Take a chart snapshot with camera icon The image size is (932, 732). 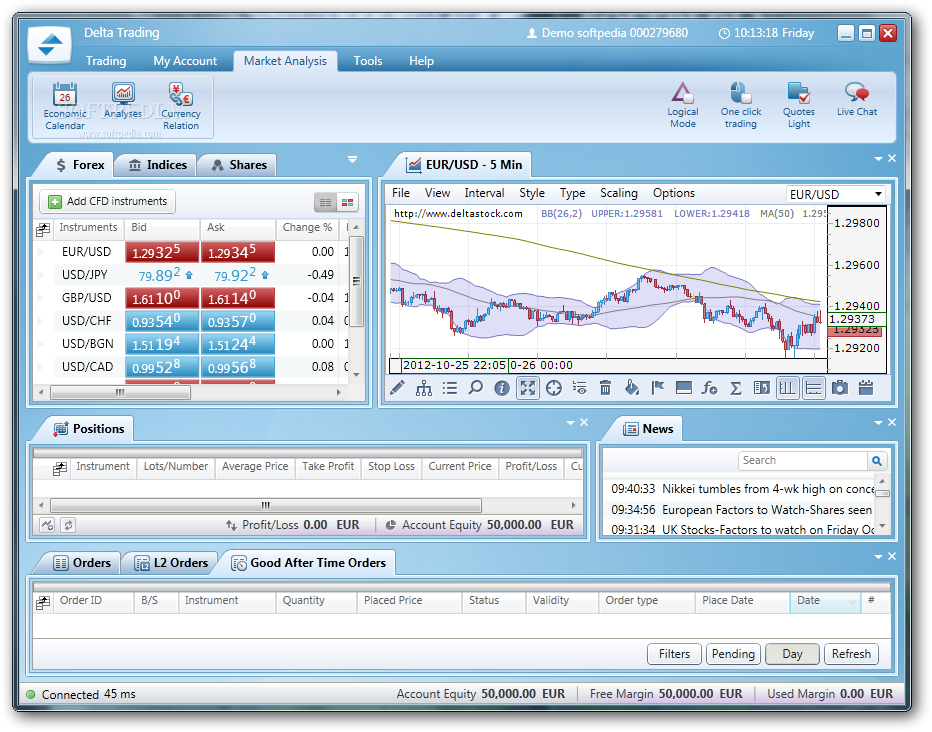click(x=839, y=388)
